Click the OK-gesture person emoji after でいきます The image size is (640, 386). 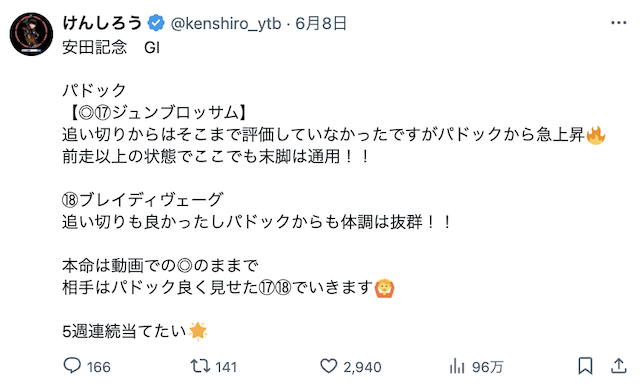click(x=384, y=288)
